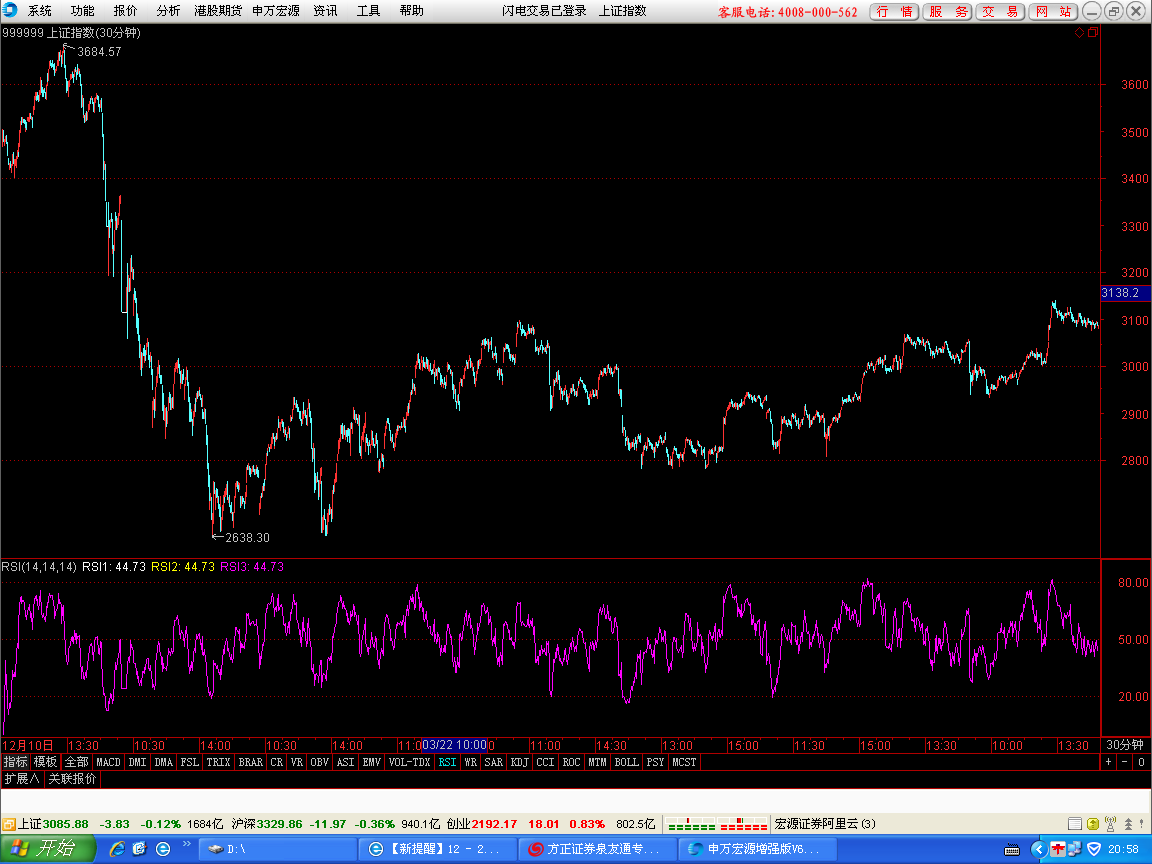Click the 3138.2 price marker on axis
1152x864 pixels.
pyautogui.click(x=1126, y=293)
